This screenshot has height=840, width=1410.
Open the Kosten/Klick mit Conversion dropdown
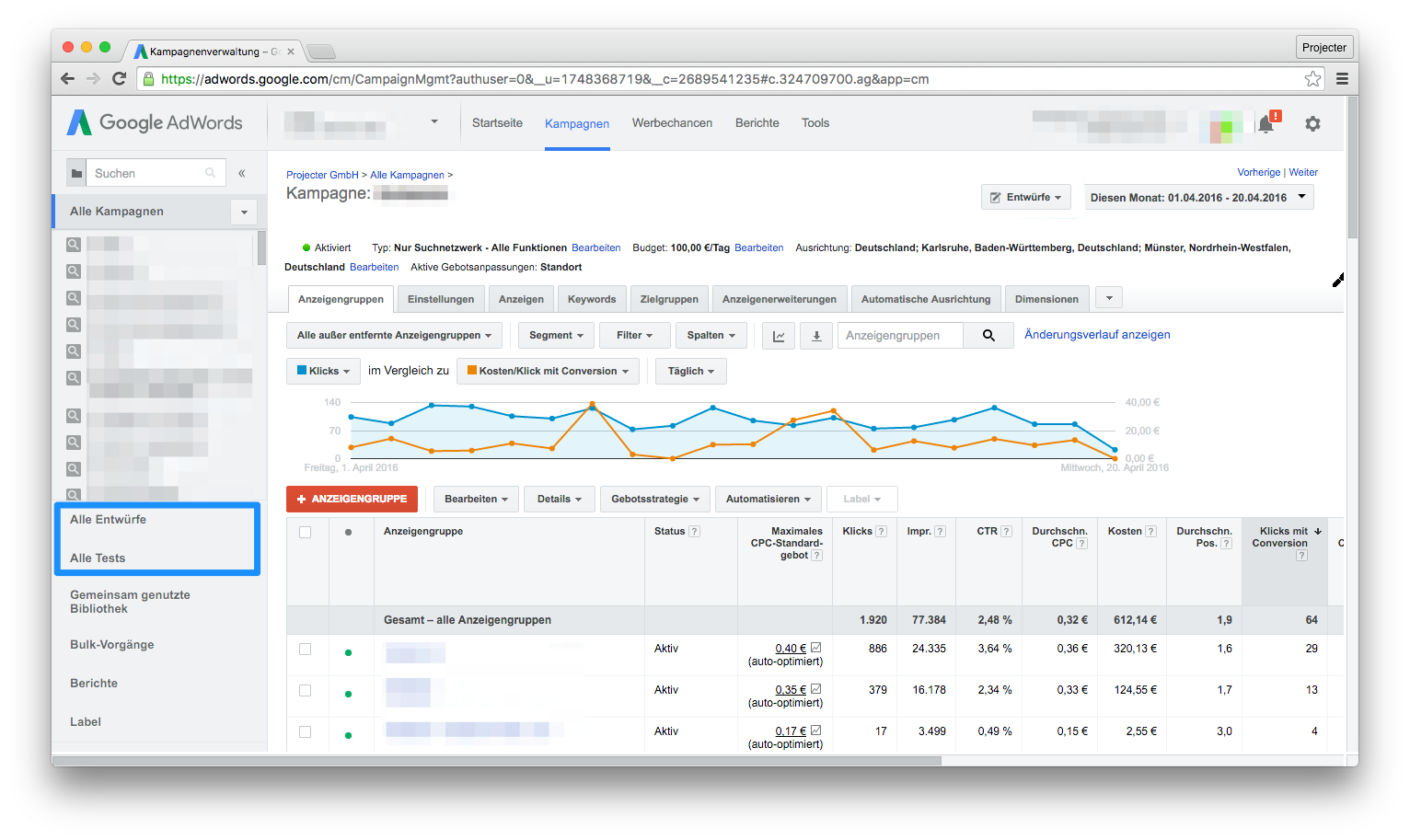point(548,371)
